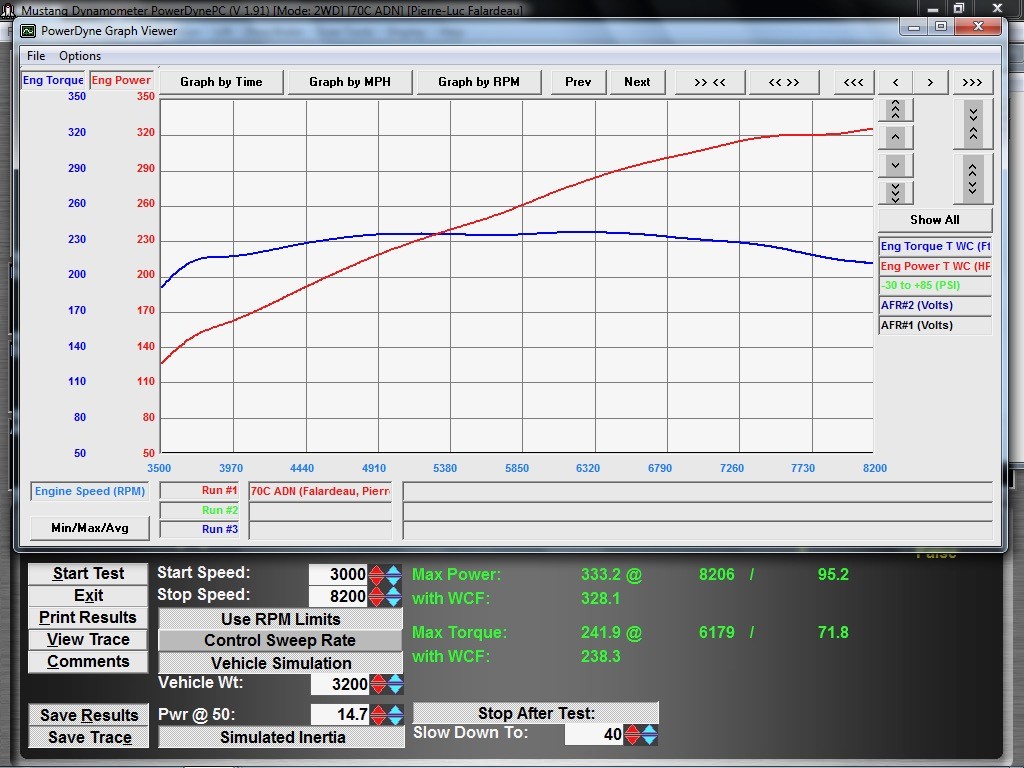Click the triple down-chevron scroll button
Screen dimensions: 1024x768
point(895,193)
